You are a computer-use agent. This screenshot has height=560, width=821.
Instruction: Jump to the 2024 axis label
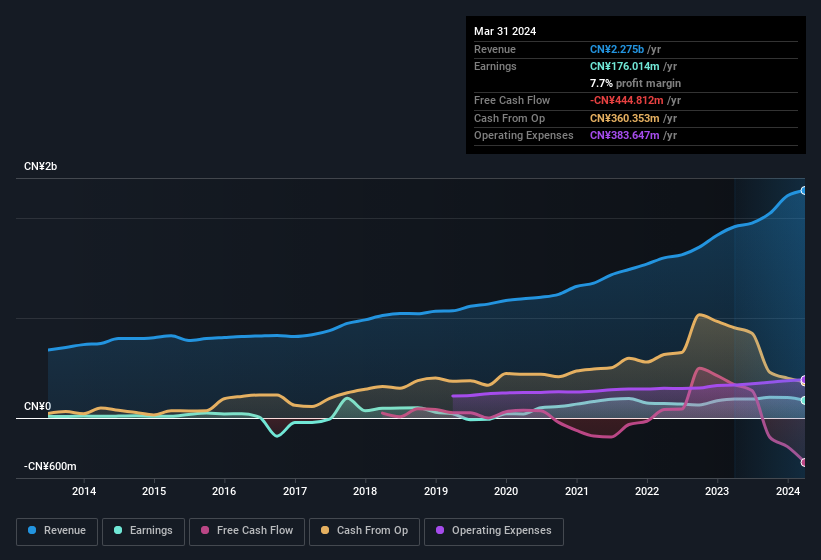788,491
